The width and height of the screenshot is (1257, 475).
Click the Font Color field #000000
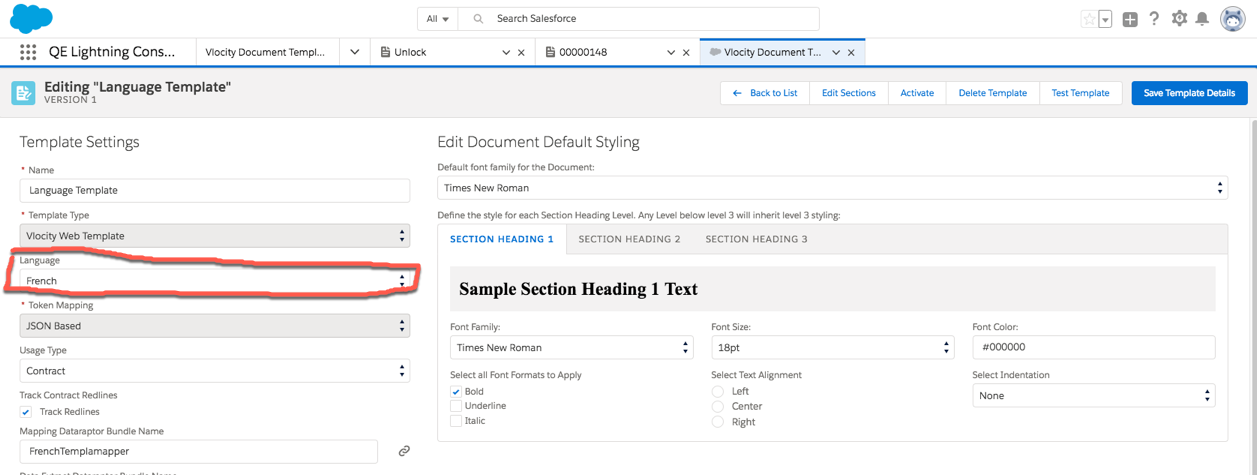click(1094, 347)
